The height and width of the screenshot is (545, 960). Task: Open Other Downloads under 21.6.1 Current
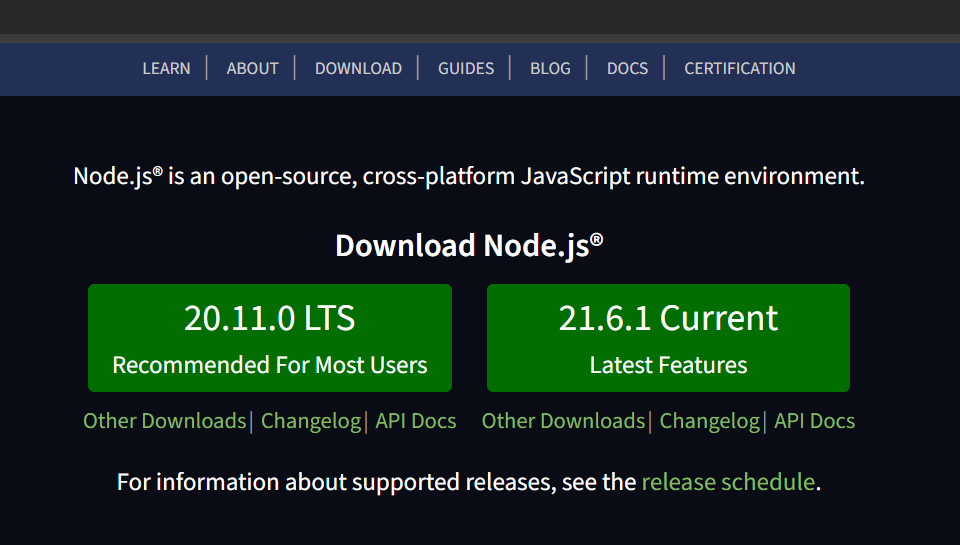563,421
